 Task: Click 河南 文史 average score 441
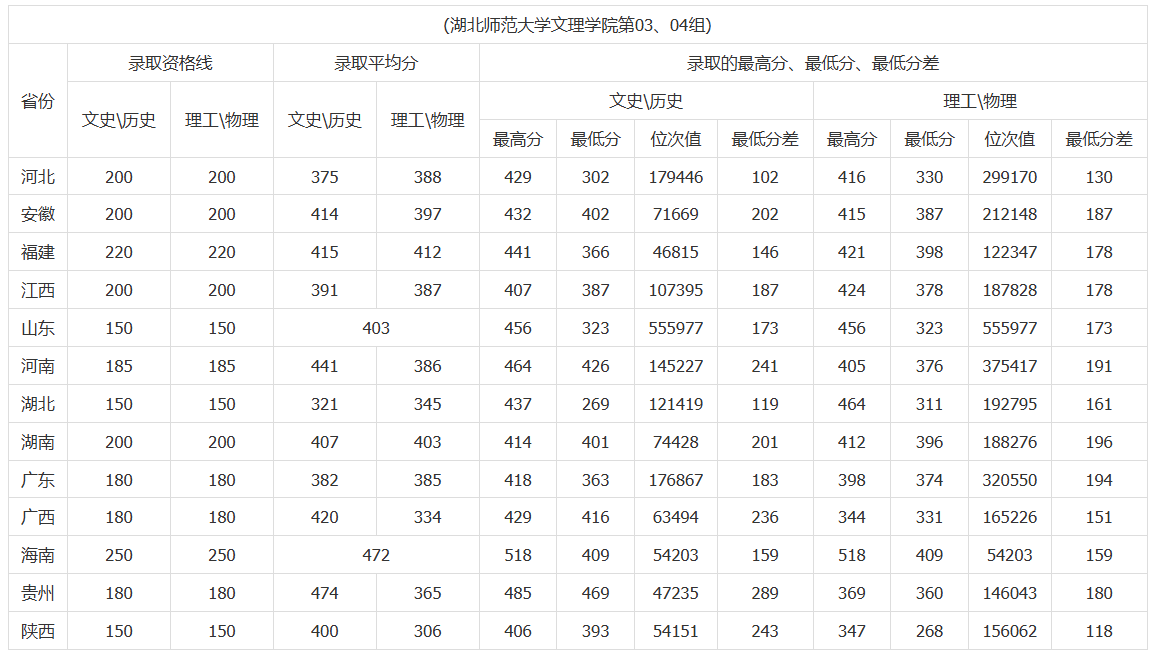pos(324,366)
